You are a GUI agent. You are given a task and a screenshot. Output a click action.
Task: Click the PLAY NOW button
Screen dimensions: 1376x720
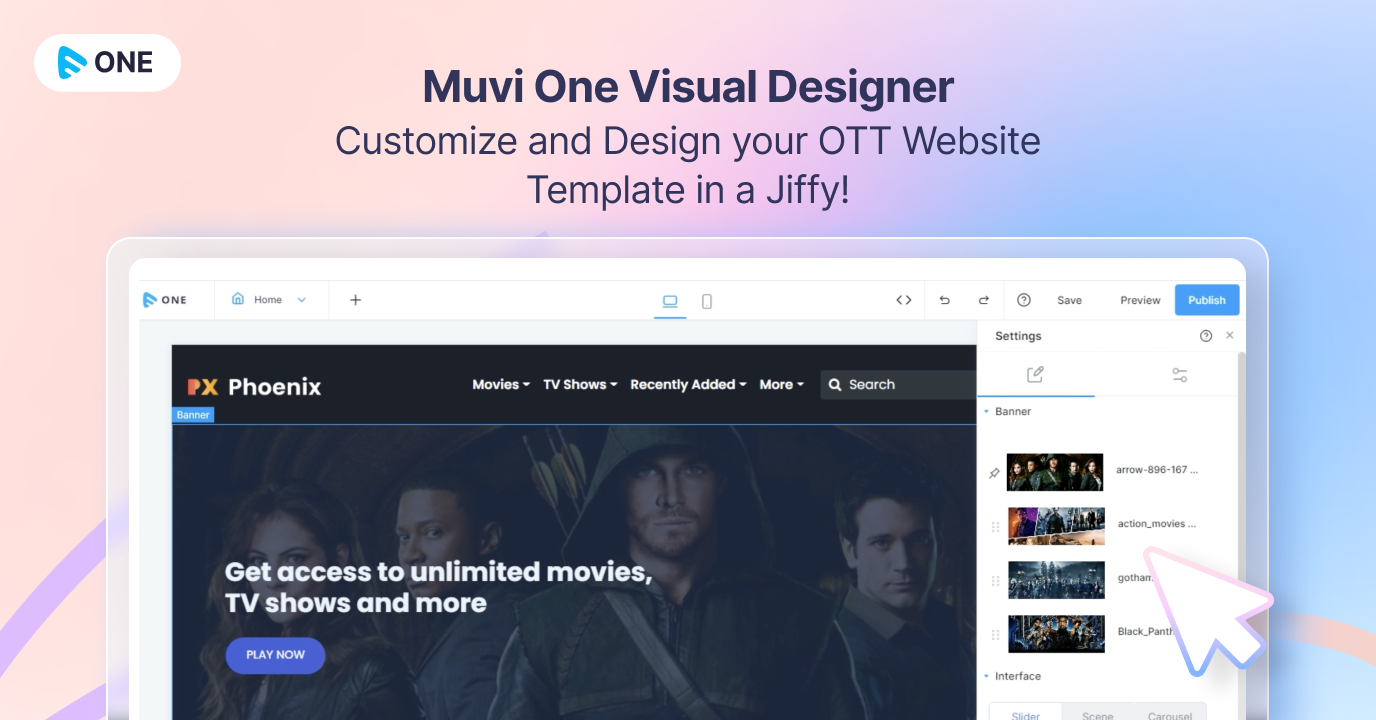coord(275,655)
